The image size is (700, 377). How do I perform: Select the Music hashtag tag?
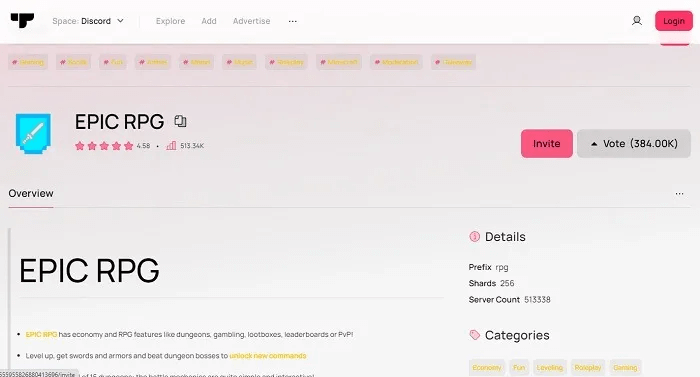pos(239,62)
